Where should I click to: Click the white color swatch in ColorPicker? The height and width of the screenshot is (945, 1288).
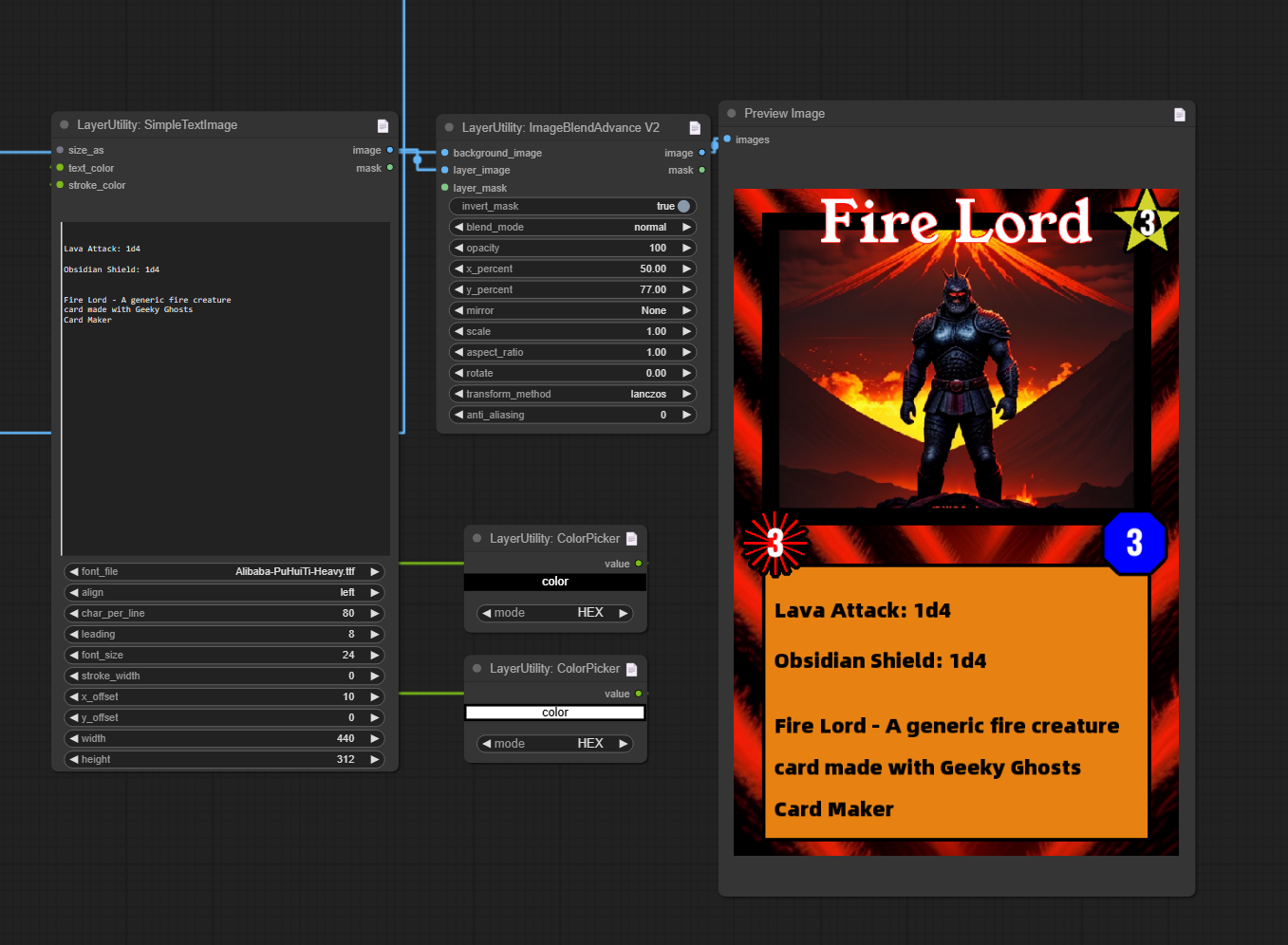tap(555, 713)
